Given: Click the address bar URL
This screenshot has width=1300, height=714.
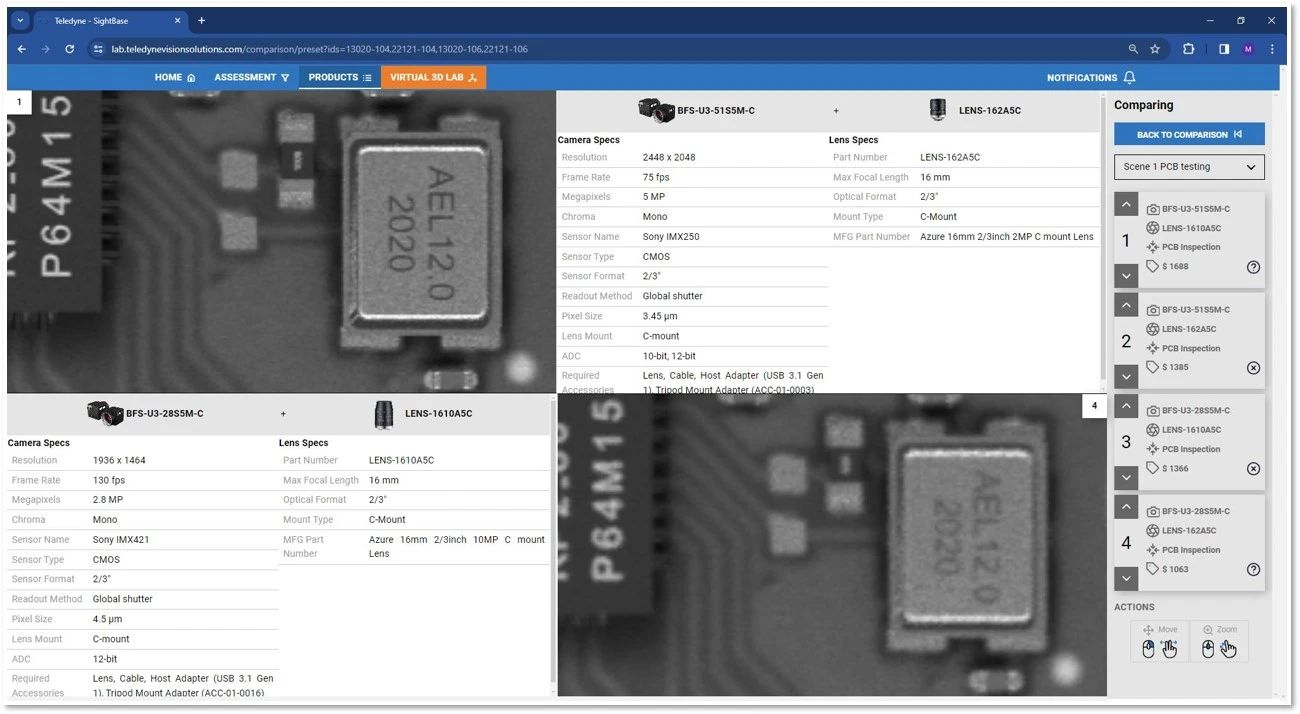Looking at the screenshot, I should pyautogui.click(x=319, y=49).
